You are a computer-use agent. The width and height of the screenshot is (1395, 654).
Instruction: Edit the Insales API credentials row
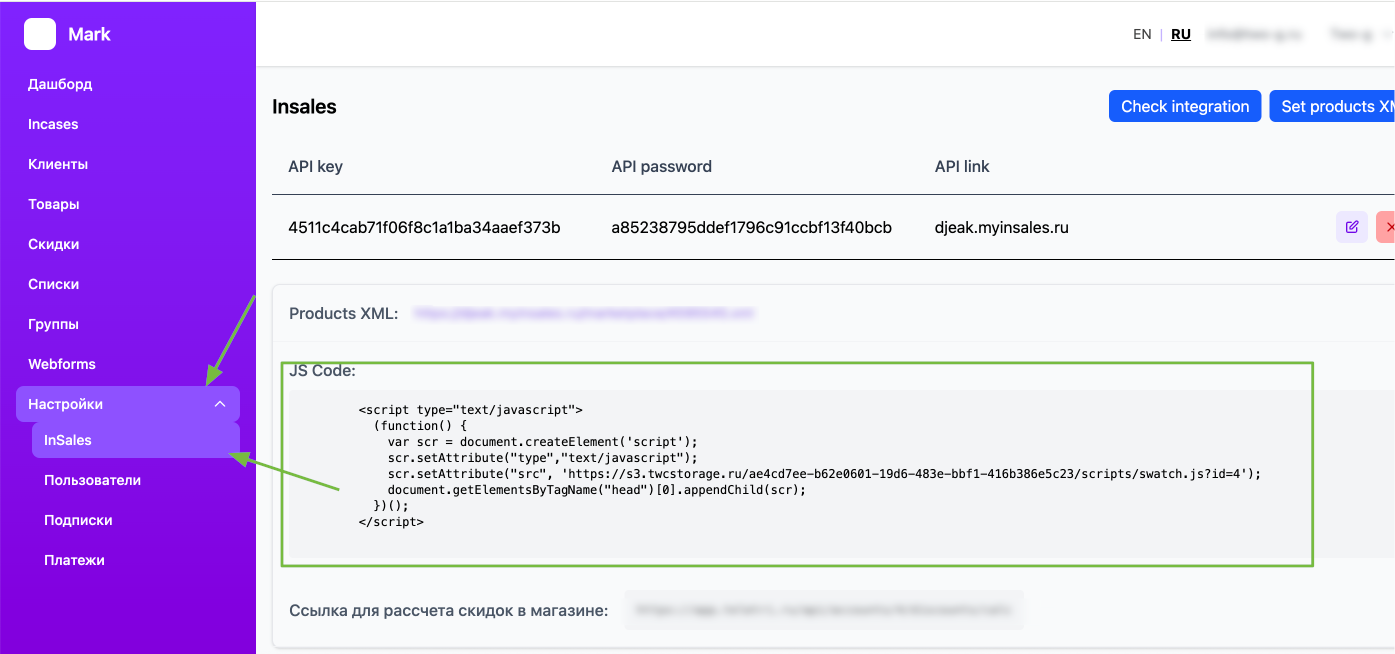coord(1351,227)
